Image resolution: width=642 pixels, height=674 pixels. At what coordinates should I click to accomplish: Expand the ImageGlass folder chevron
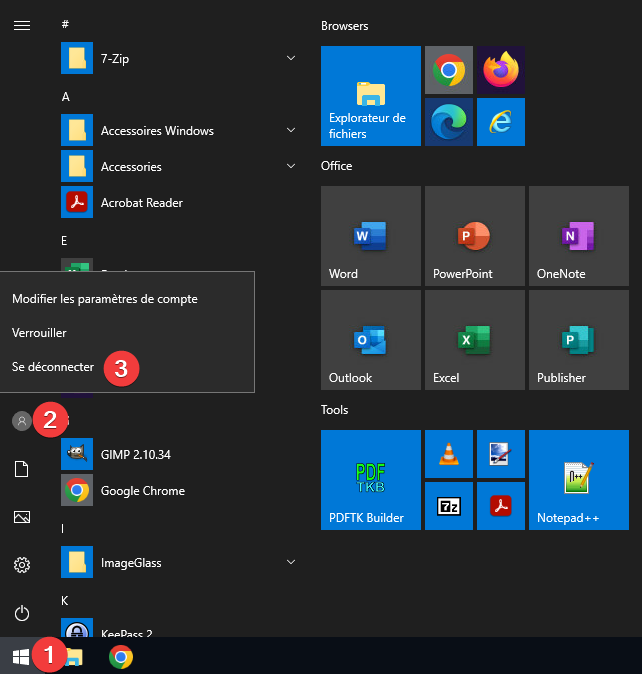click(x=291, y=563)
